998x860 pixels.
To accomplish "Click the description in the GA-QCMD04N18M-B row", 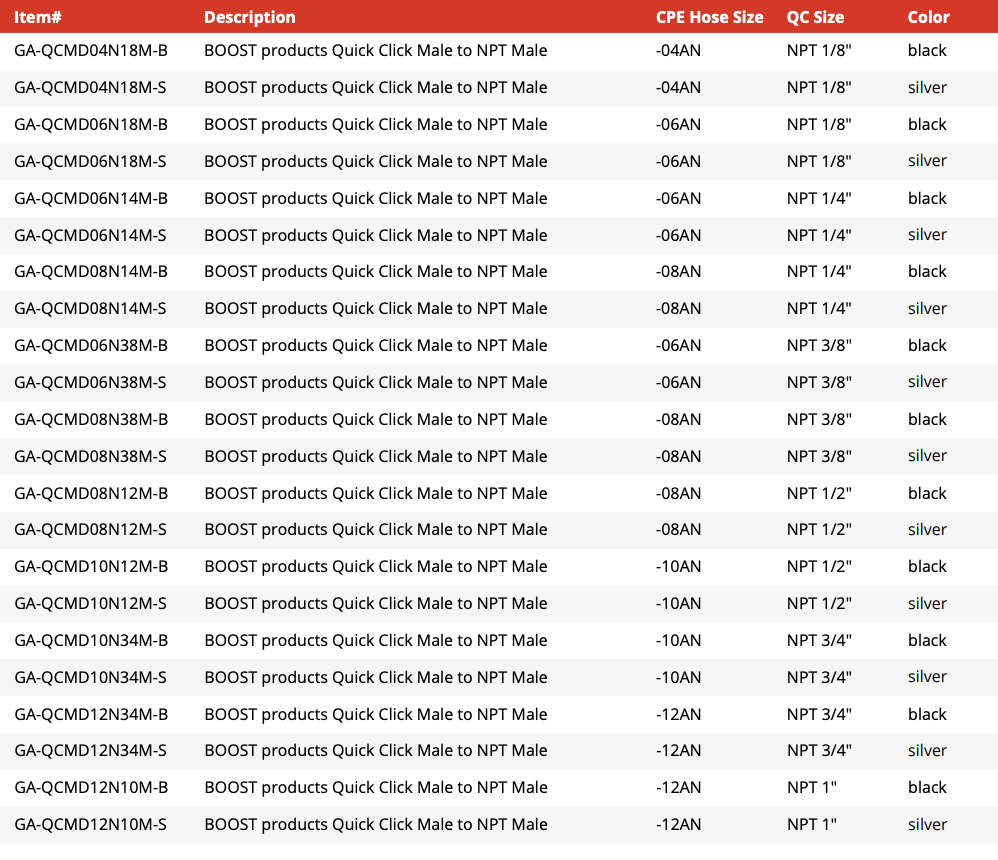I will [376, 50].
